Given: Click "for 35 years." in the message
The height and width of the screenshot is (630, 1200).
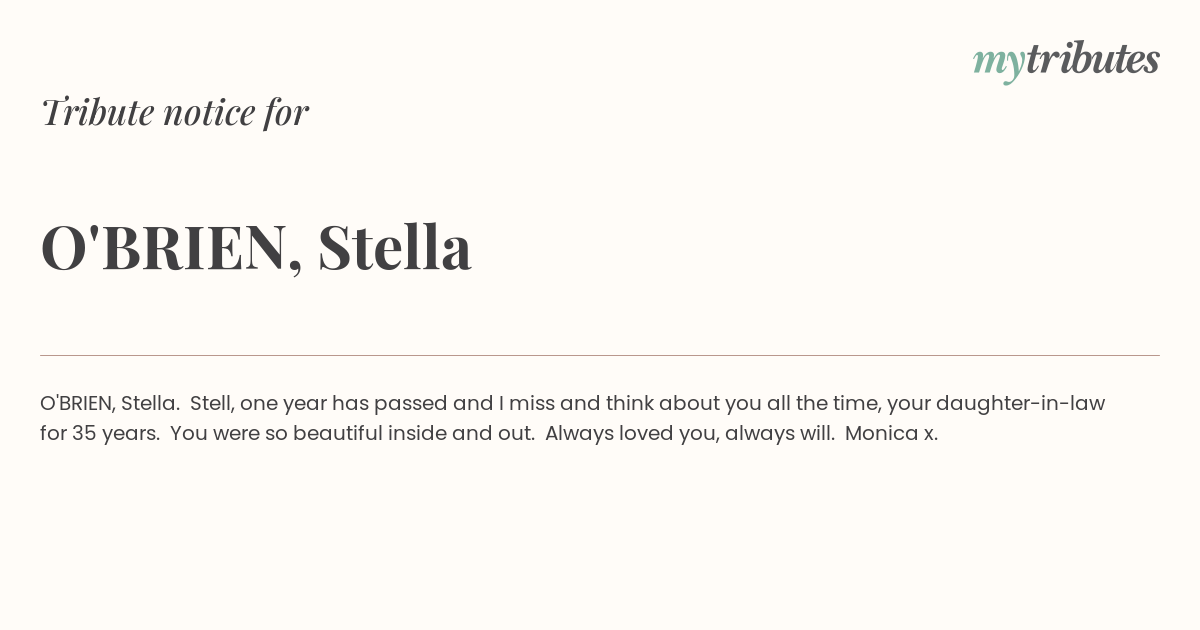Looking at the screenshot, I should 100,434.
